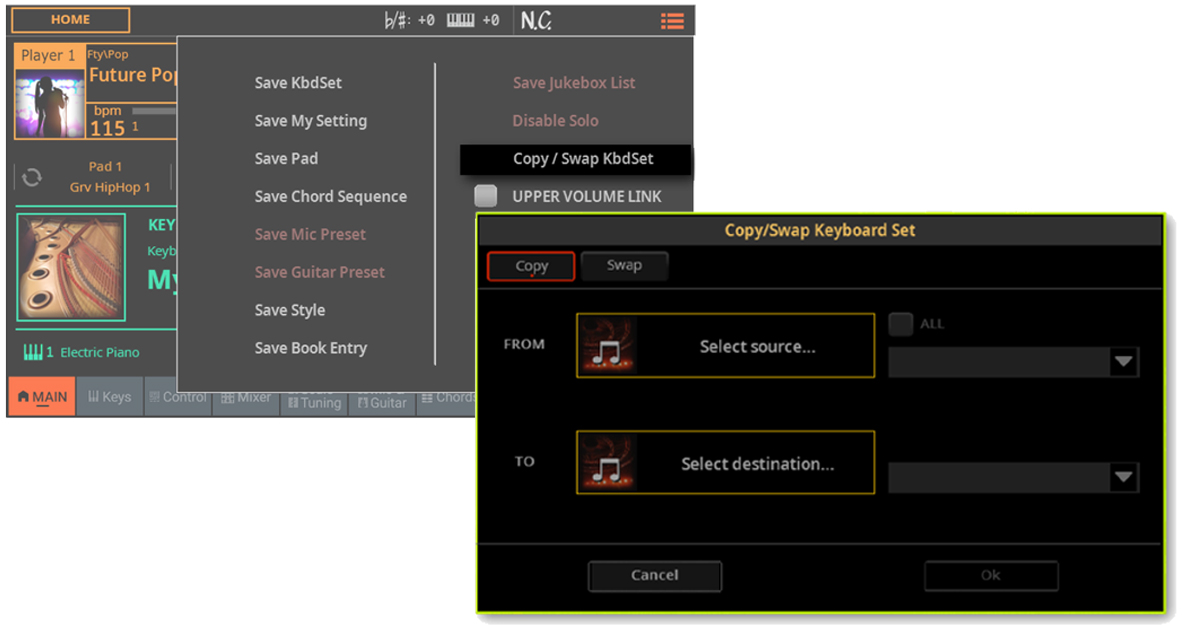1200x630 pixels.
Task: Select Save Pad in the menu
Action: [x=286, y=158]
